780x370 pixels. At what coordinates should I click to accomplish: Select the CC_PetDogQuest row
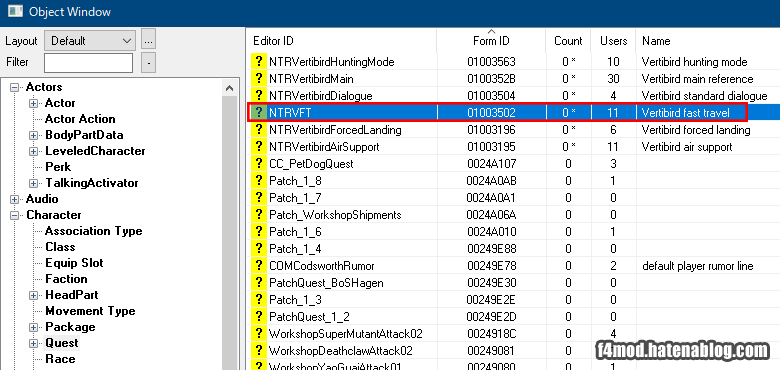click(x=513, y=164)
